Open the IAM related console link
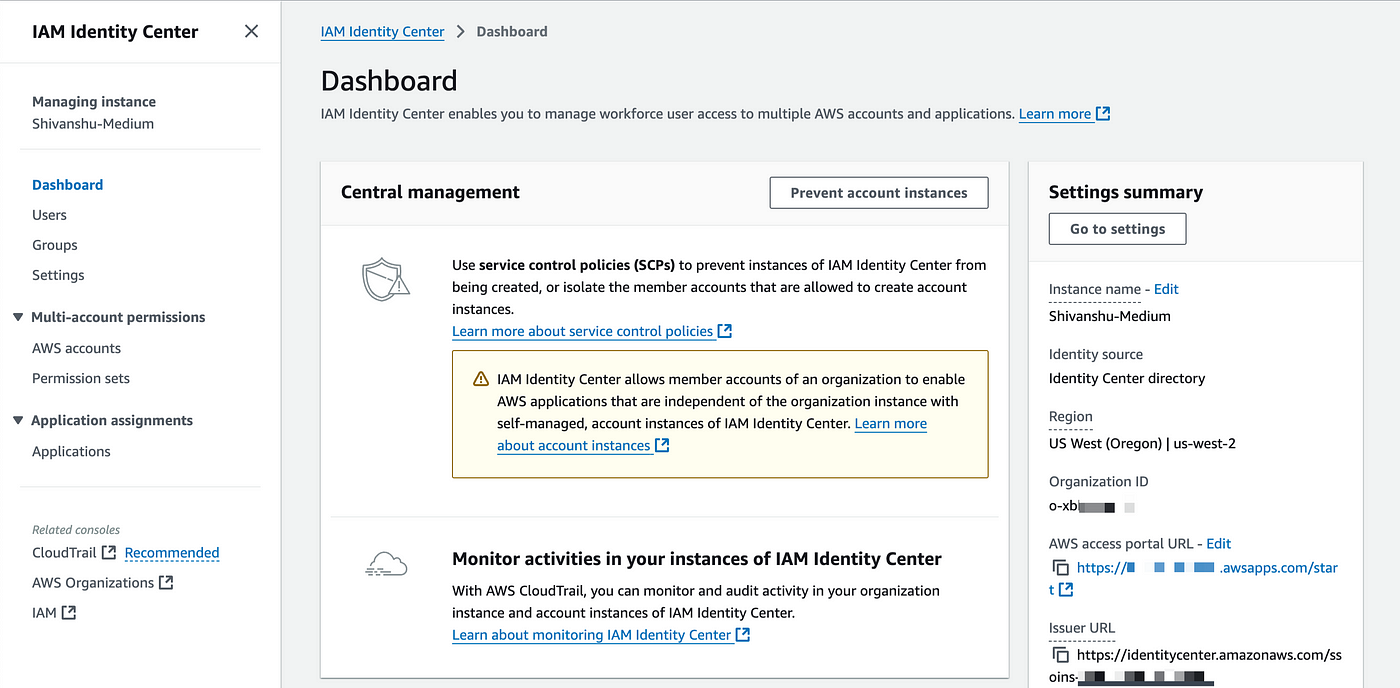 click(x=44, y=612)
